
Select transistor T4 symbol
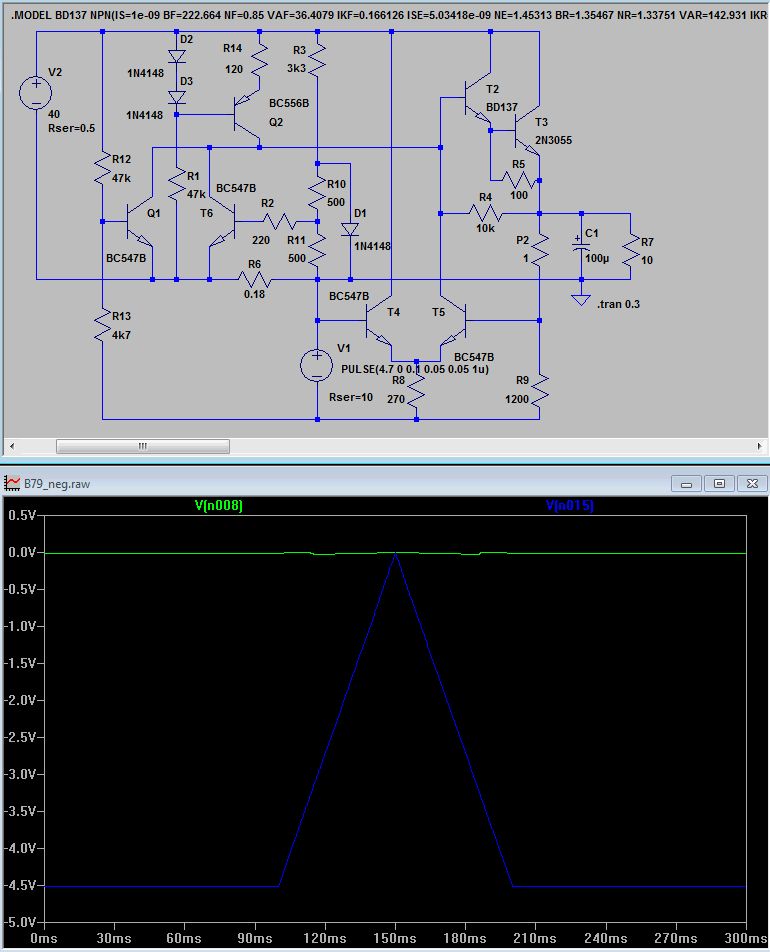click(x=379, y=321)
